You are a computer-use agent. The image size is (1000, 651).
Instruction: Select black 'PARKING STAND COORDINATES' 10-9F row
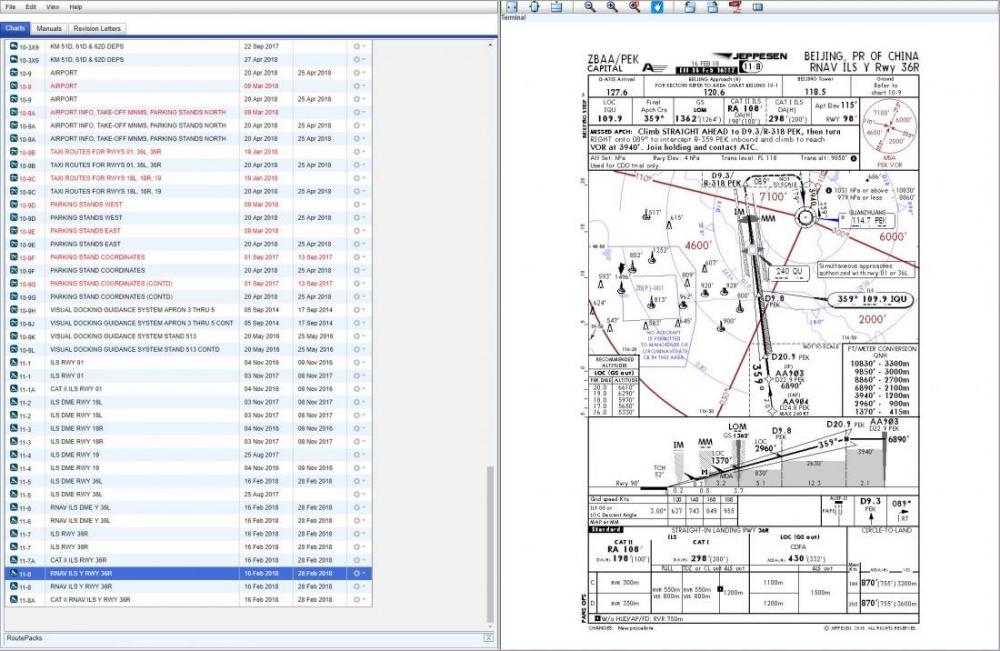tap(188, 270)
